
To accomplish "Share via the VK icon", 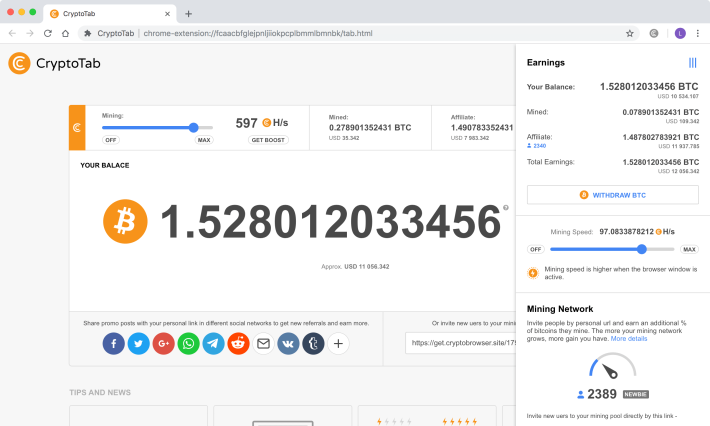I will (x=288, y=344).
